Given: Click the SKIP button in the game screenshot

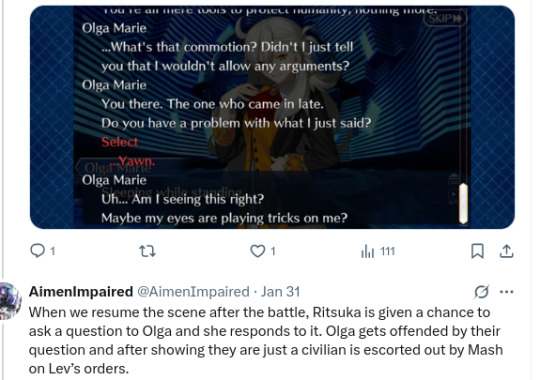Looking at the screenshot, I should pos(445,18).
